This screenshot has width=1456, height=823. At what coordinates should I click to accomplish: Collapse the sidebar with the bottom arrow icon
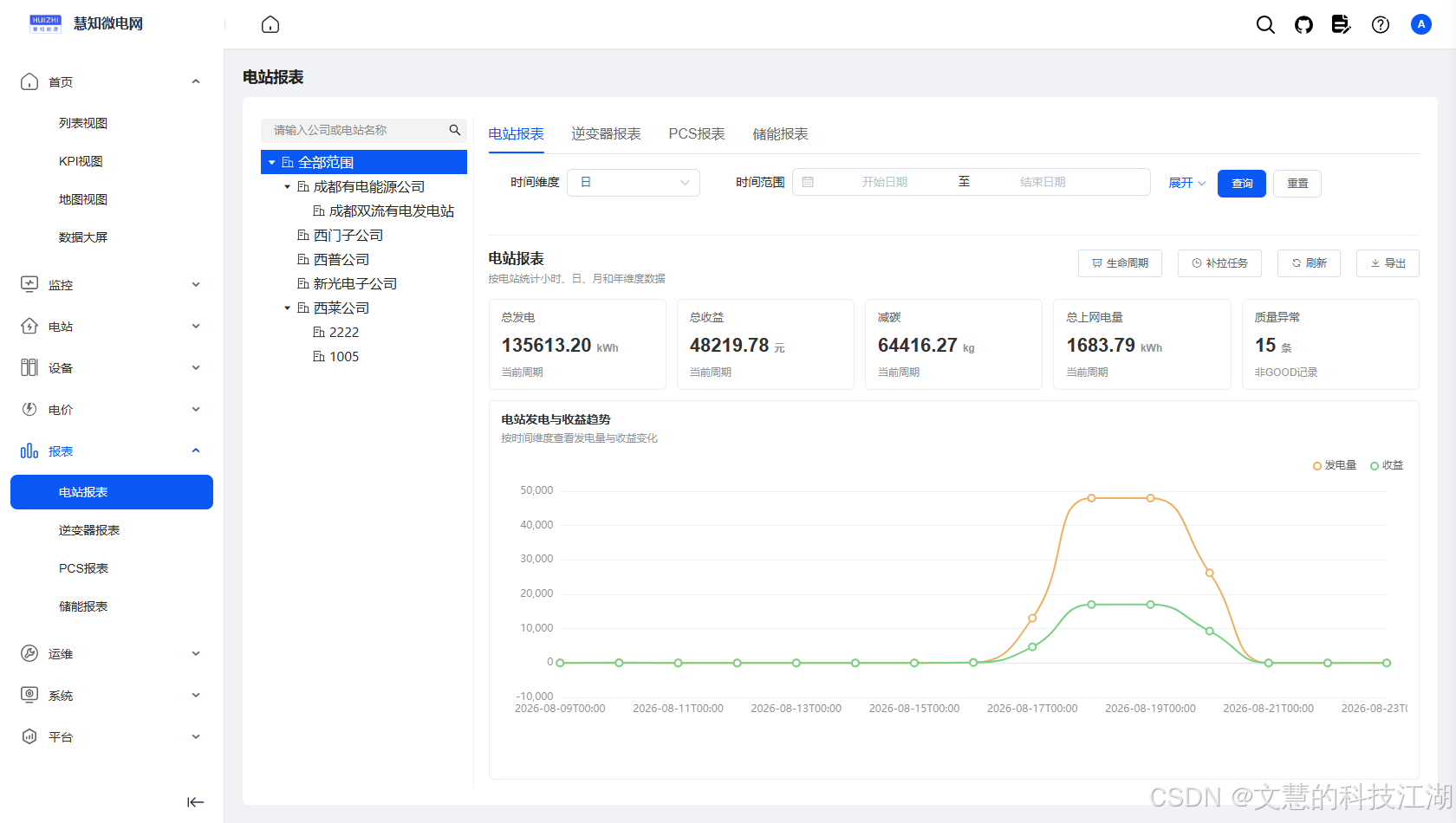click(196, 802)
